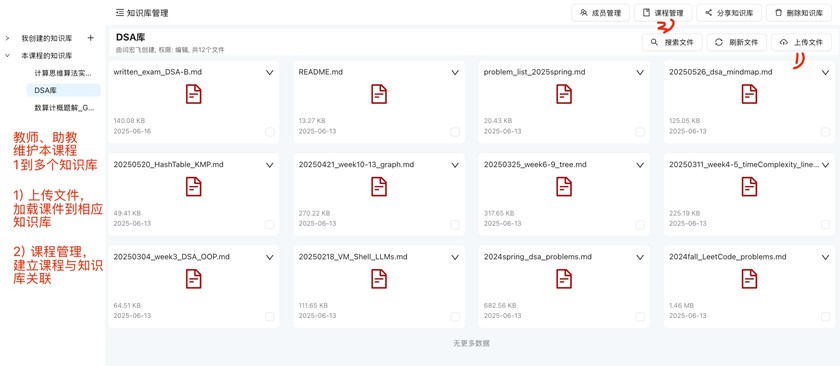Click the menu fold icon beside 知识库管理
The width and height of the screenshot is (840, 366).
(x=120, y=13)
